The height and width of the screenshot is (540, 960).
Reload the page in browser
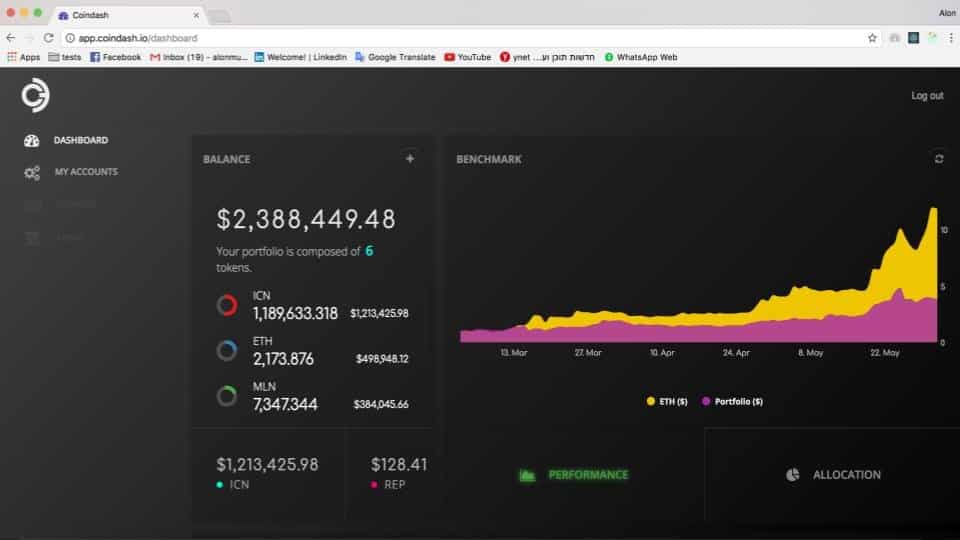coord(48,38)
